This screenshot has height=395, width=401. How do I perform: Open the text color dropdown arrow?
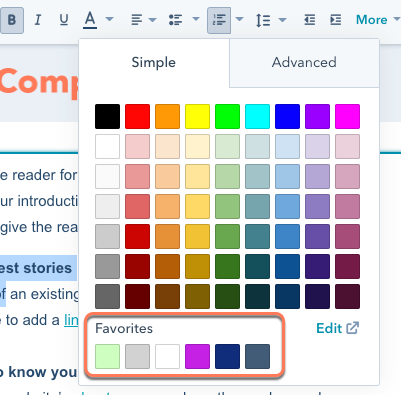(x=109, y=19)
